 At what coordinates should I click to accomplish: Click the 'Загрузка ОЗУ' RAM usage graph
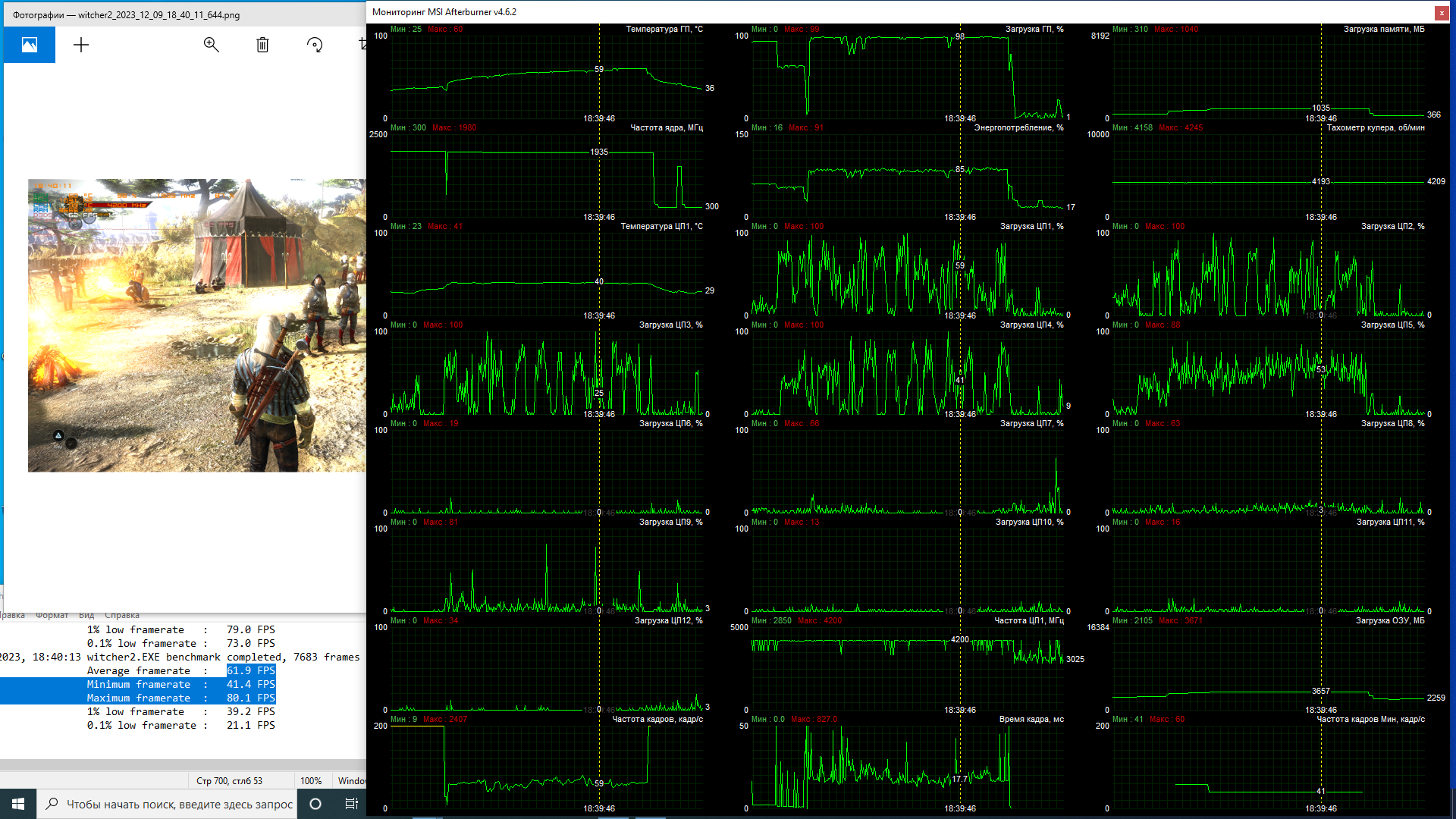(1269, 667)
